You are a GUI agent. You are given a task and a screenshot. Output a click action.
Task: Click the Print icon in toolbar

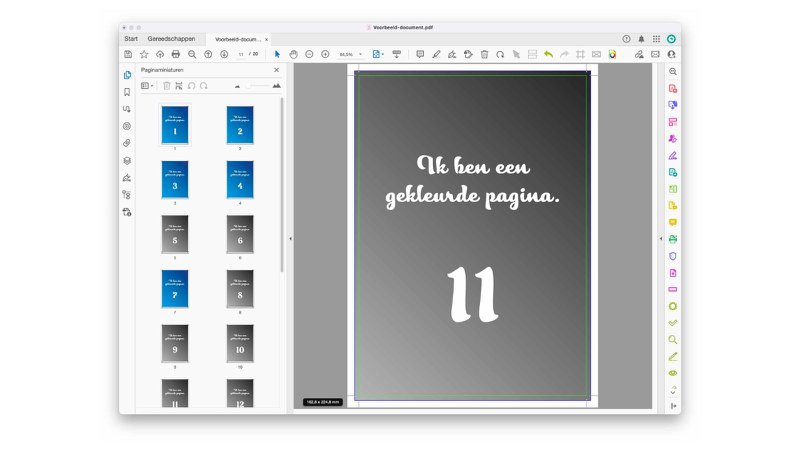[x=176, y=54]
